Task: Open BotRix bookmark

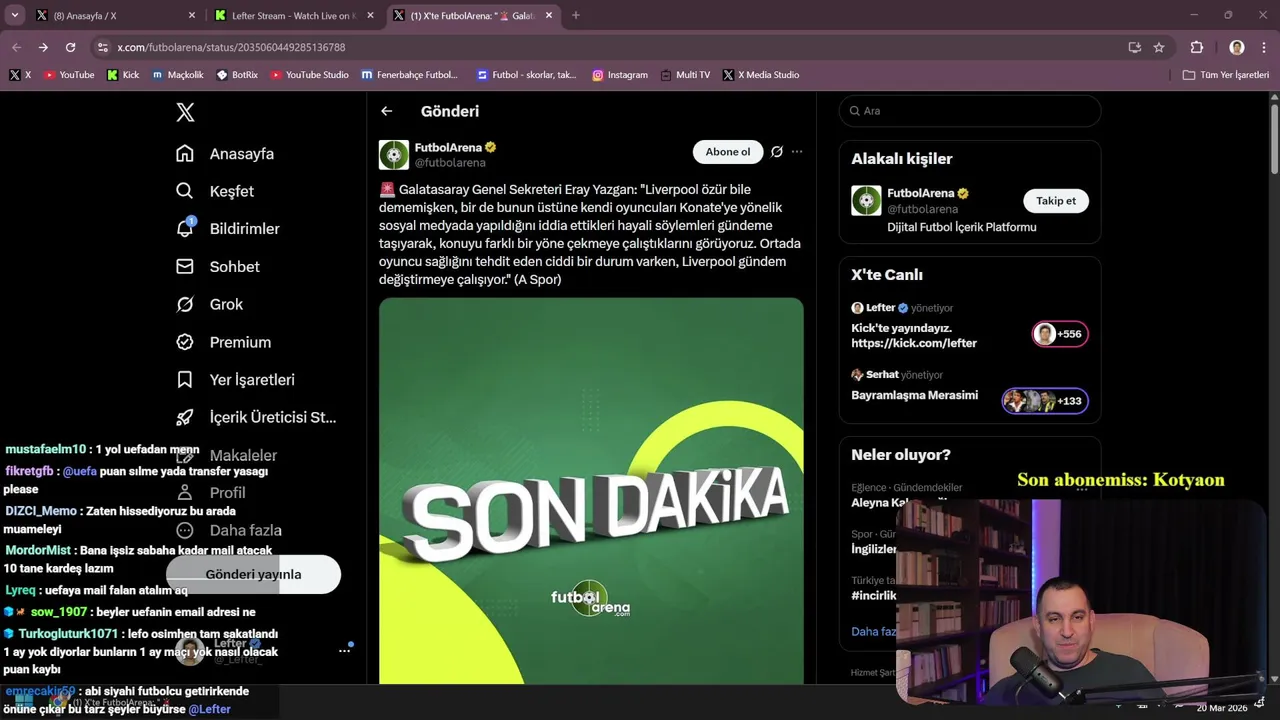Action: point(237,75)
